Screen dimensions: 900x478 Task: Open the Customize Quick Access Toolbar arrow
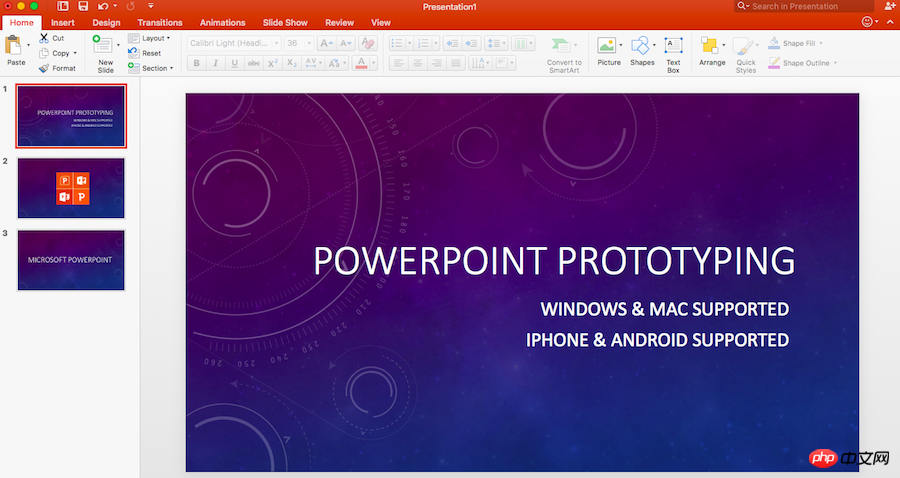(x=150, y=6)
